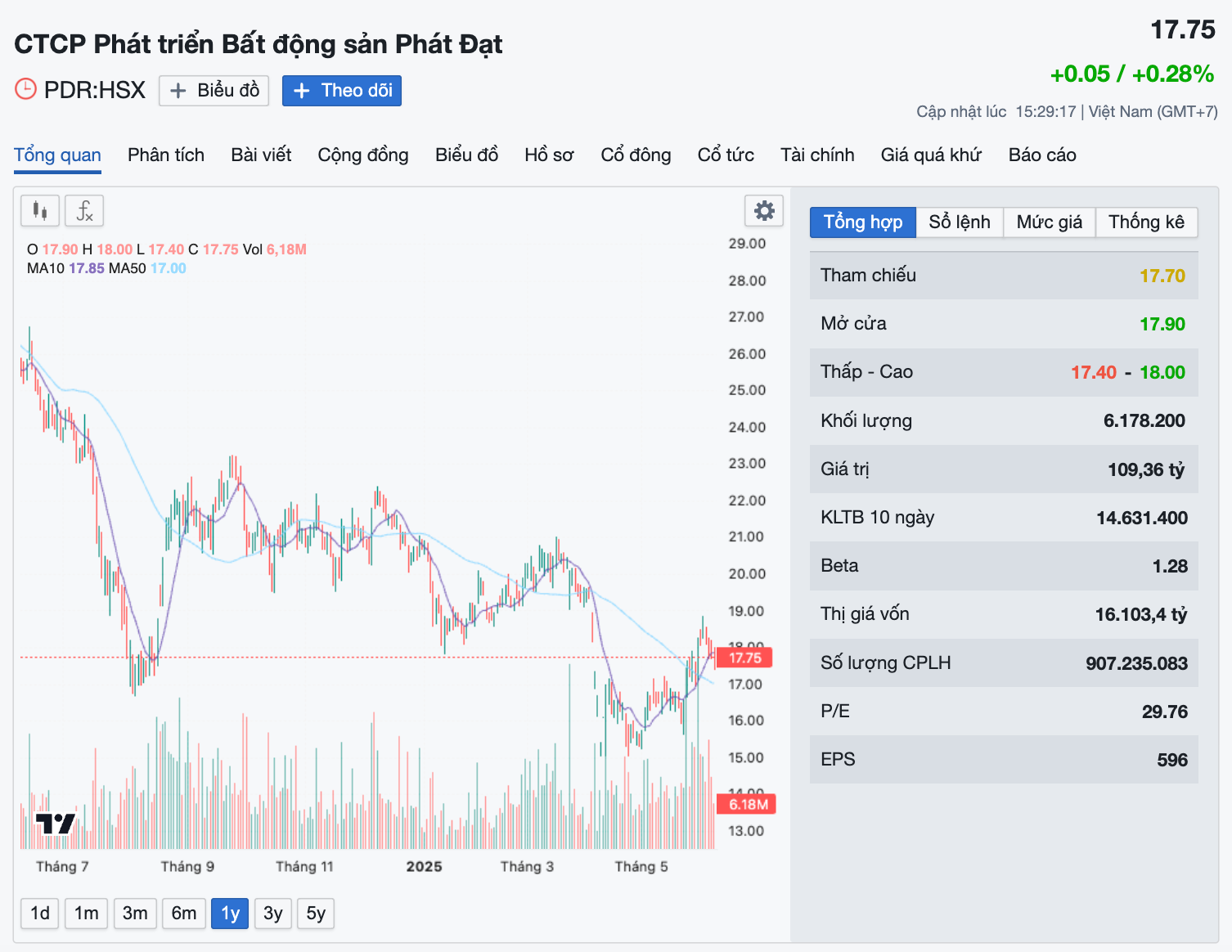Set chart range to 1d

(40, 914)
